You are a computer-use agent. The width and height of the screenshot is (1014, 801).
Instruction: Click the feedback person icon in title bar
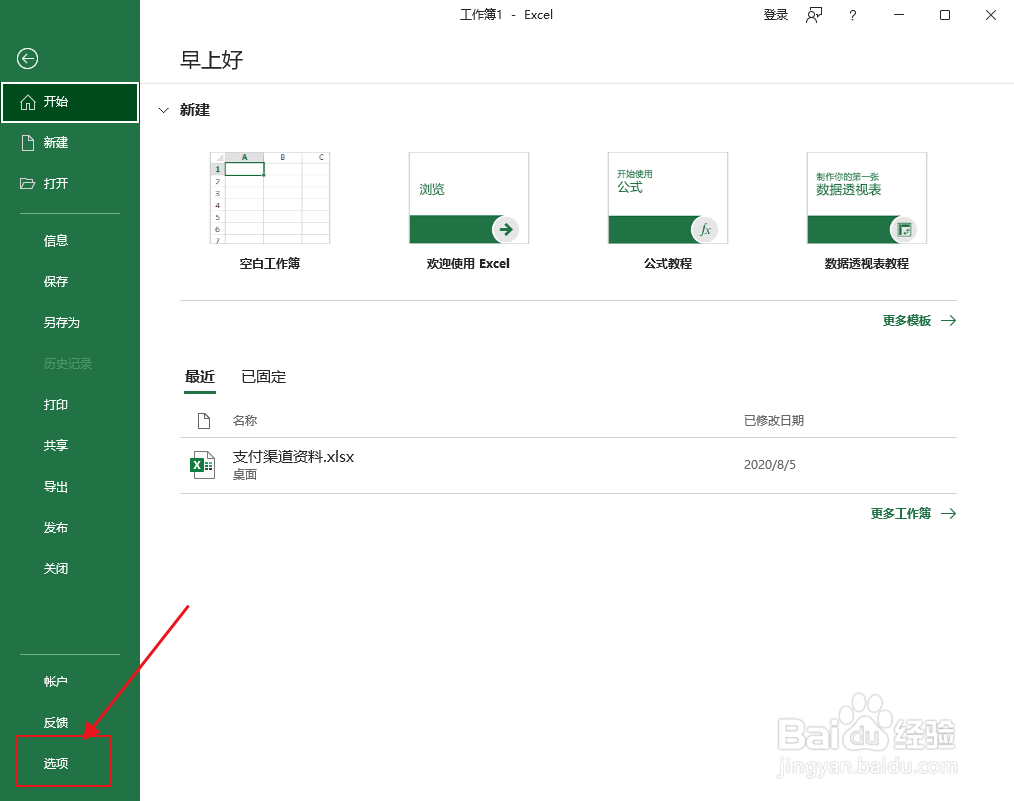[814, 15]
